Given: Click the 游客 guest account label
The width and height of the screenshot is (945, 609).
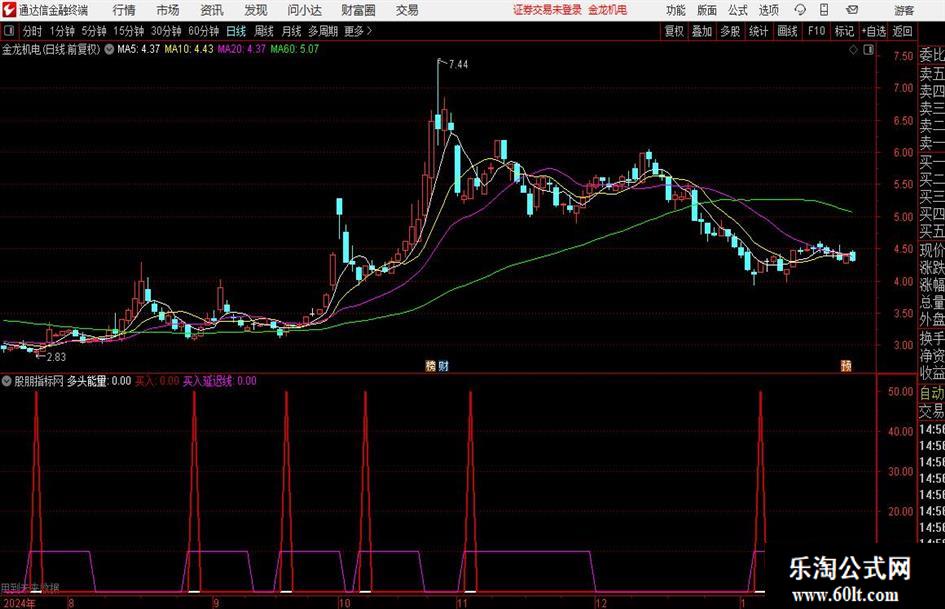Looking at the screenshot, I should point(904,10).
